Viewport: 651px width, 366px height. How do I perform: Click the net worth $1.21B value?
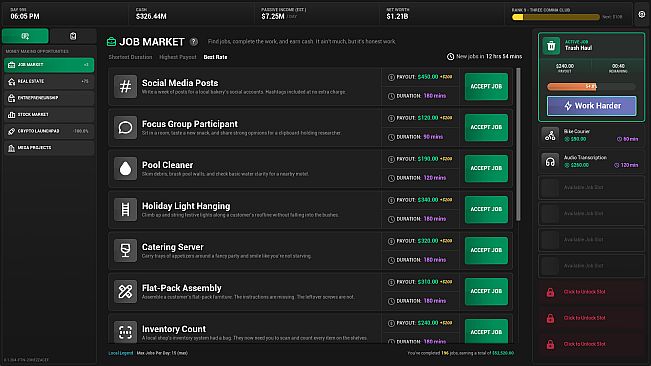pos(397,17)
